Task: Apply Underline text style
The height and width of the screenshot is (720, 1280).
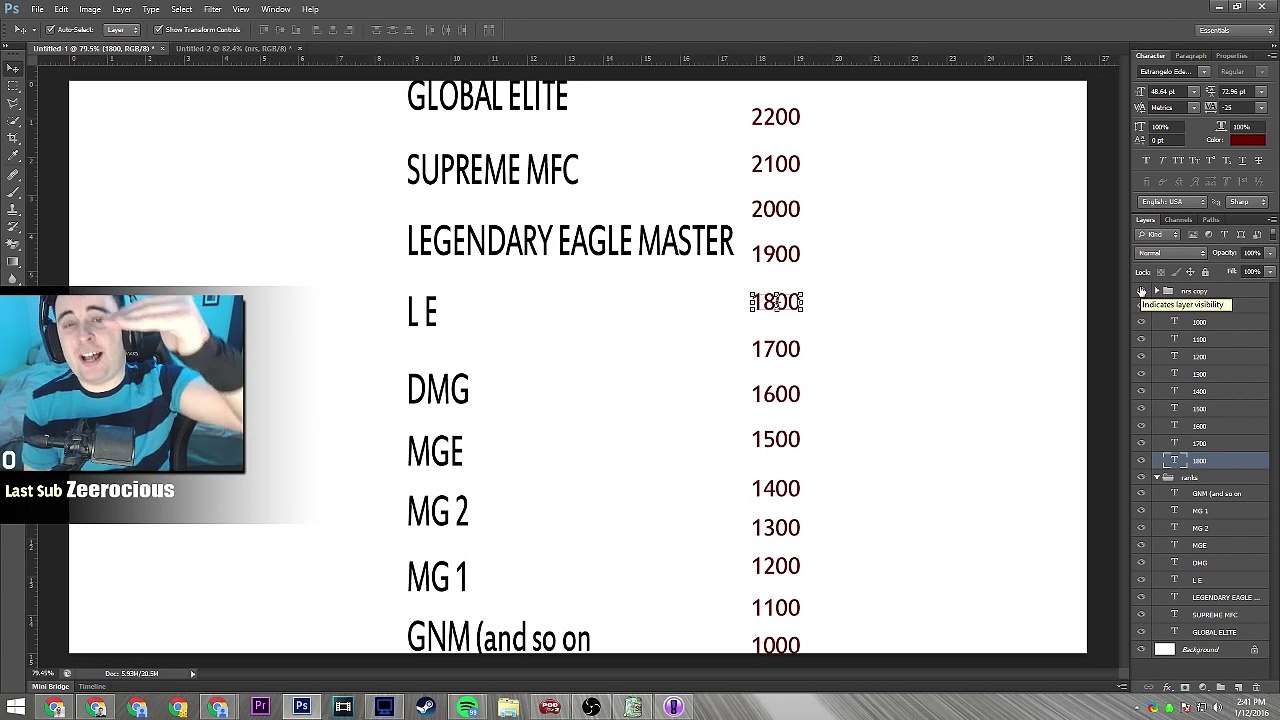Action: (1242, 160)
